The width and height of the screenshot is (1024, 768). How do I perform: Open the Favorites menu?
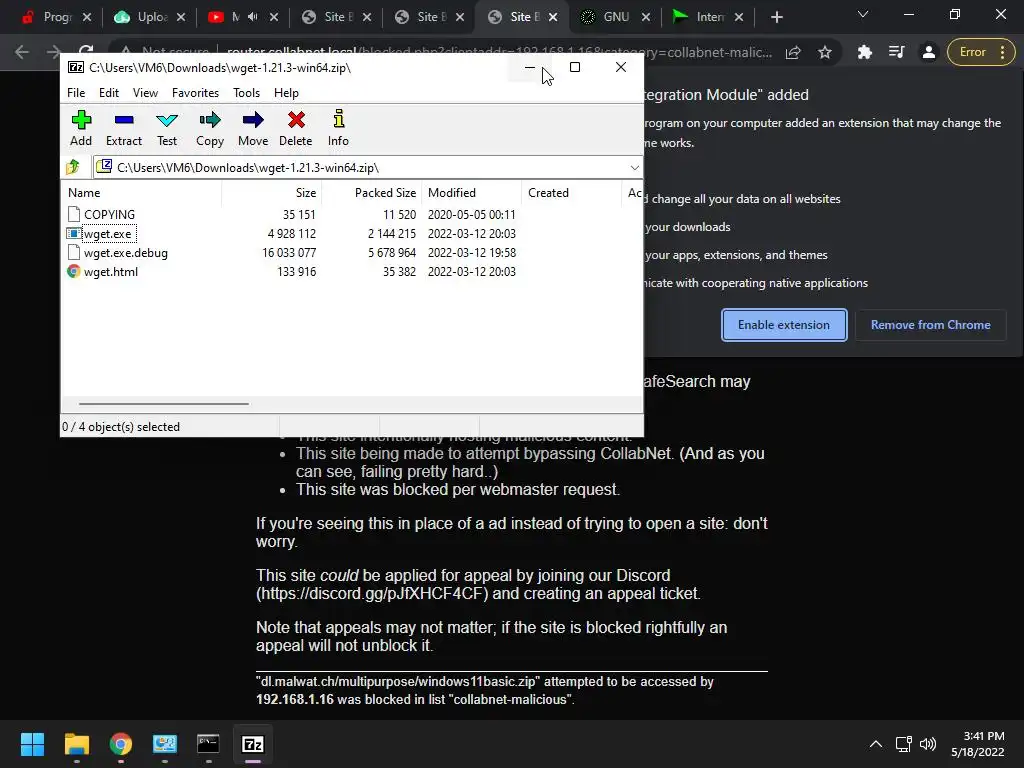click(195, 93)
